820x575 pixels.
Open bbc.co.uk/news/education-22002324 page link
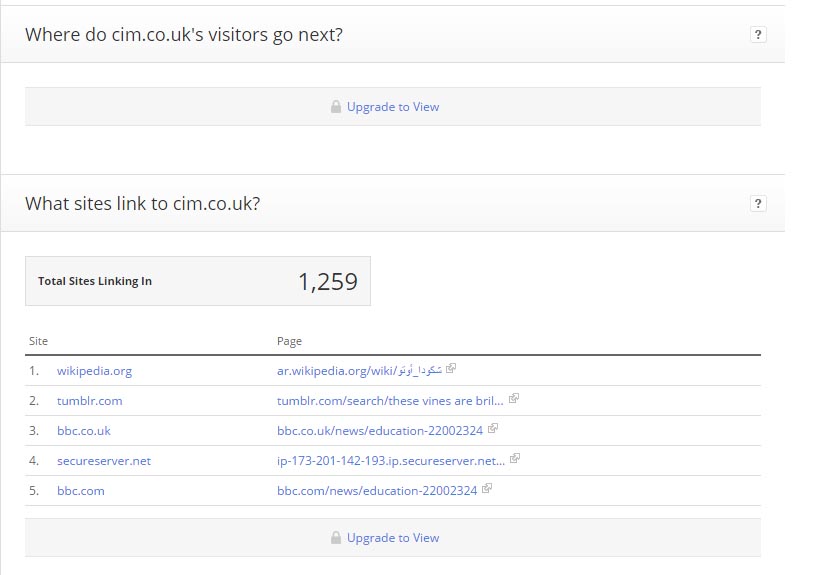click(x=380, y=431)
